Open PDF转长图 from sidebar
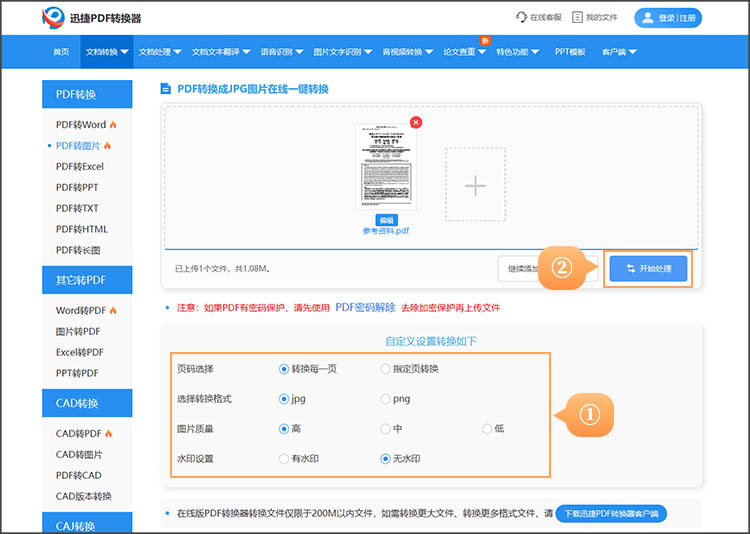 [x=78, y=250]
